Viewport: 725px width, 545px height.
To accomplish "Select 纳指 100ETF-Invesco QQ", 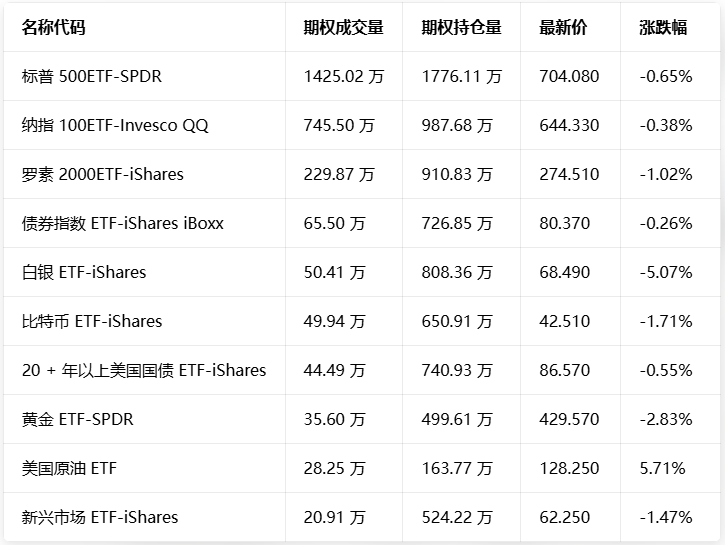I will (115, 125).
